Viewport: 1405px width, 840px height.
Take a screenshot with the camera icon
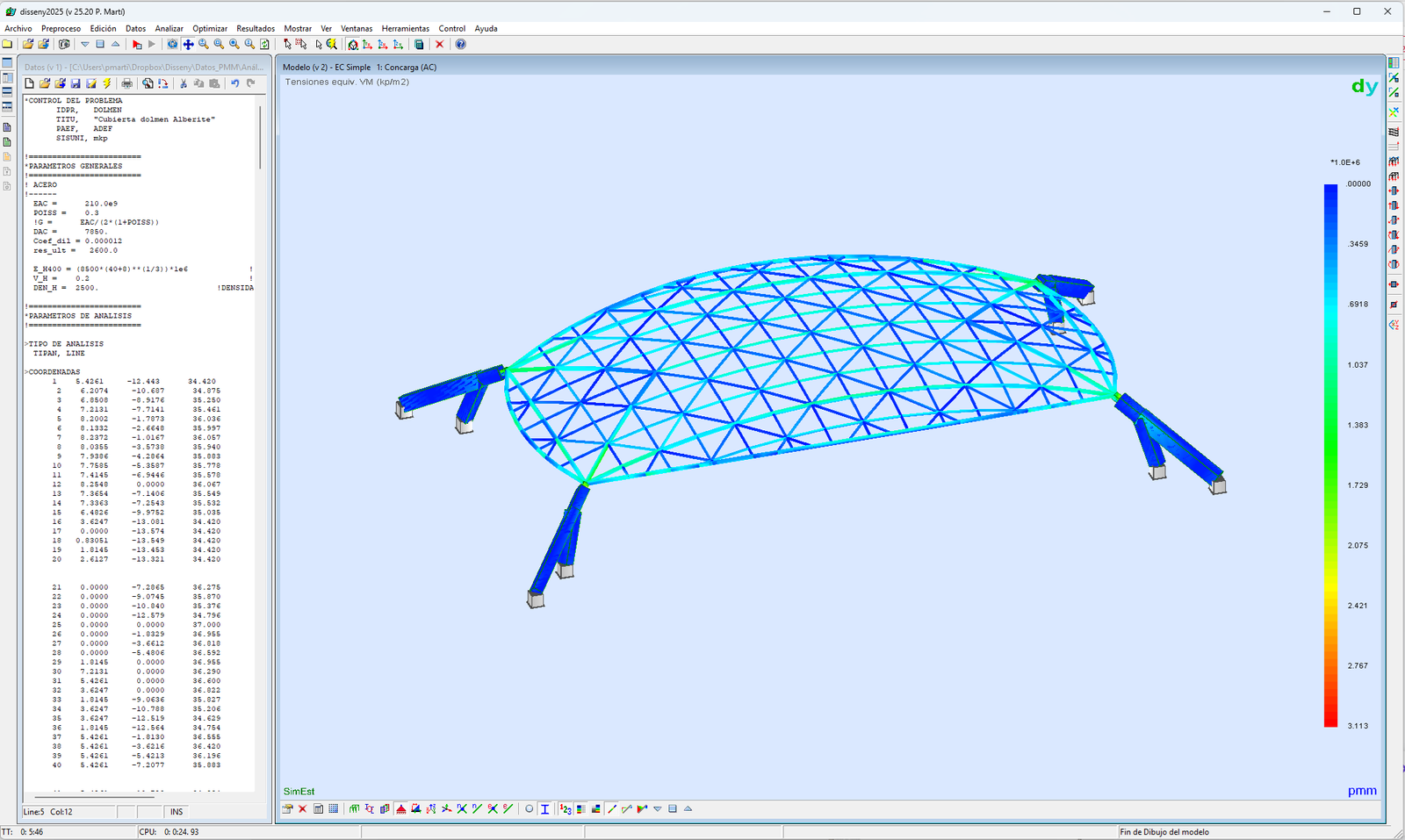coord(64,44)
